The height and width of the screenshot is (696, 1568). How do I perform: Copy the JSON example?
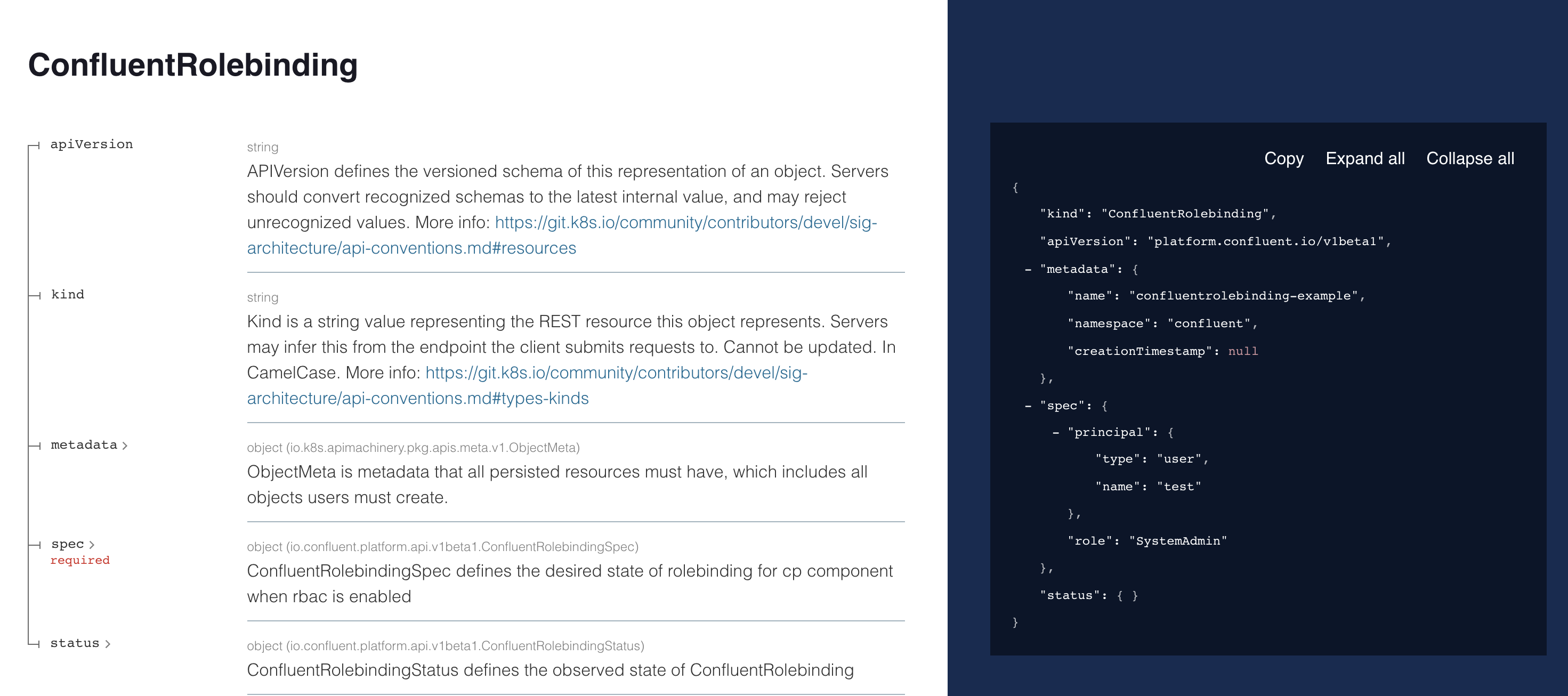[1284, 159]
